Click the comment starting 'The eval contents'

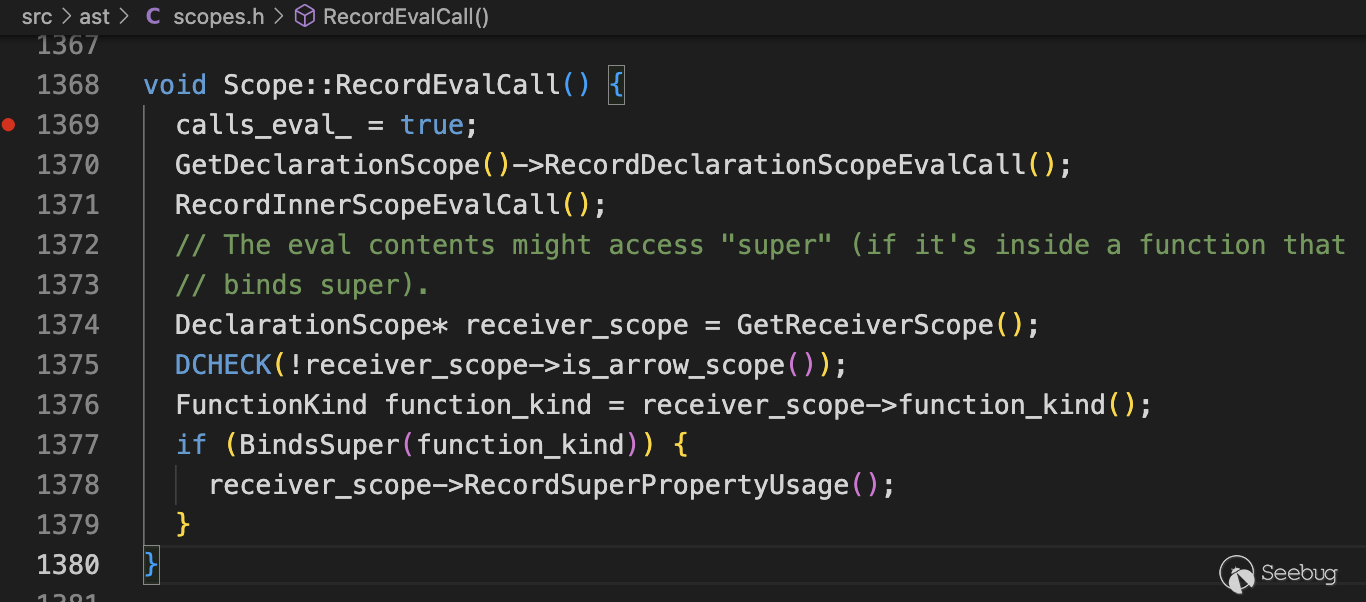(x=760, y=245)
